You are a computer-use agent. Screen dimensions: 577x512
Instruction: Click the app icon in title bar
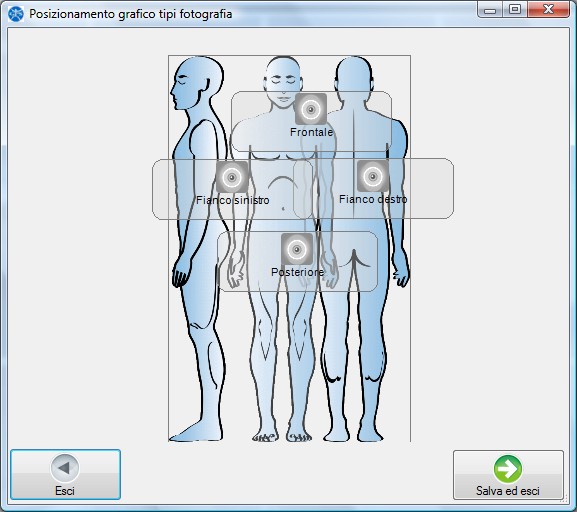coord(15,14)
